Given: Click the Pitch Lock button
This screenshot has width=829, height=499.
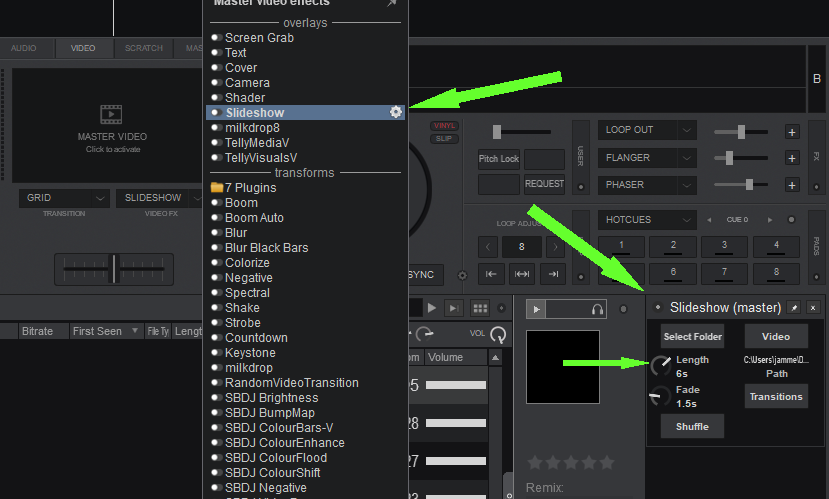Looking at the screenshot, I should 499,159.
